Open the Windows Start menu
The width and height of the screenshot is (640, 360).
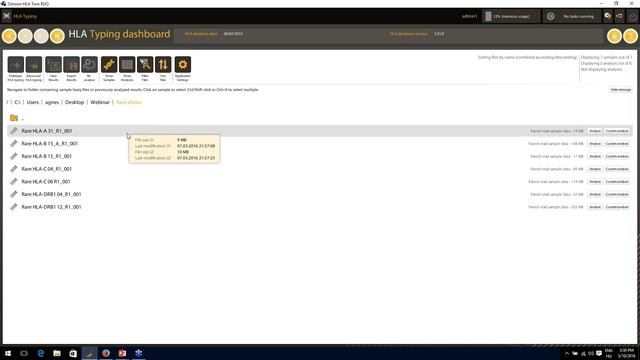point(8,353)
